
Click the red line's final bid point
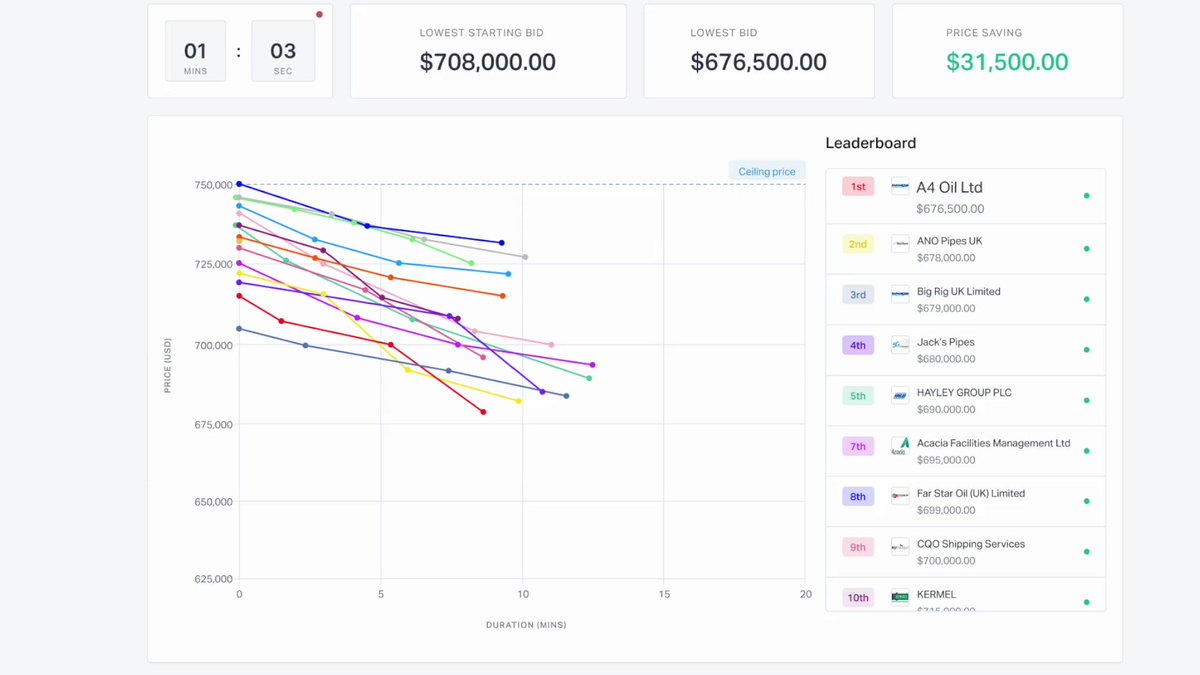tap(483, 412)
